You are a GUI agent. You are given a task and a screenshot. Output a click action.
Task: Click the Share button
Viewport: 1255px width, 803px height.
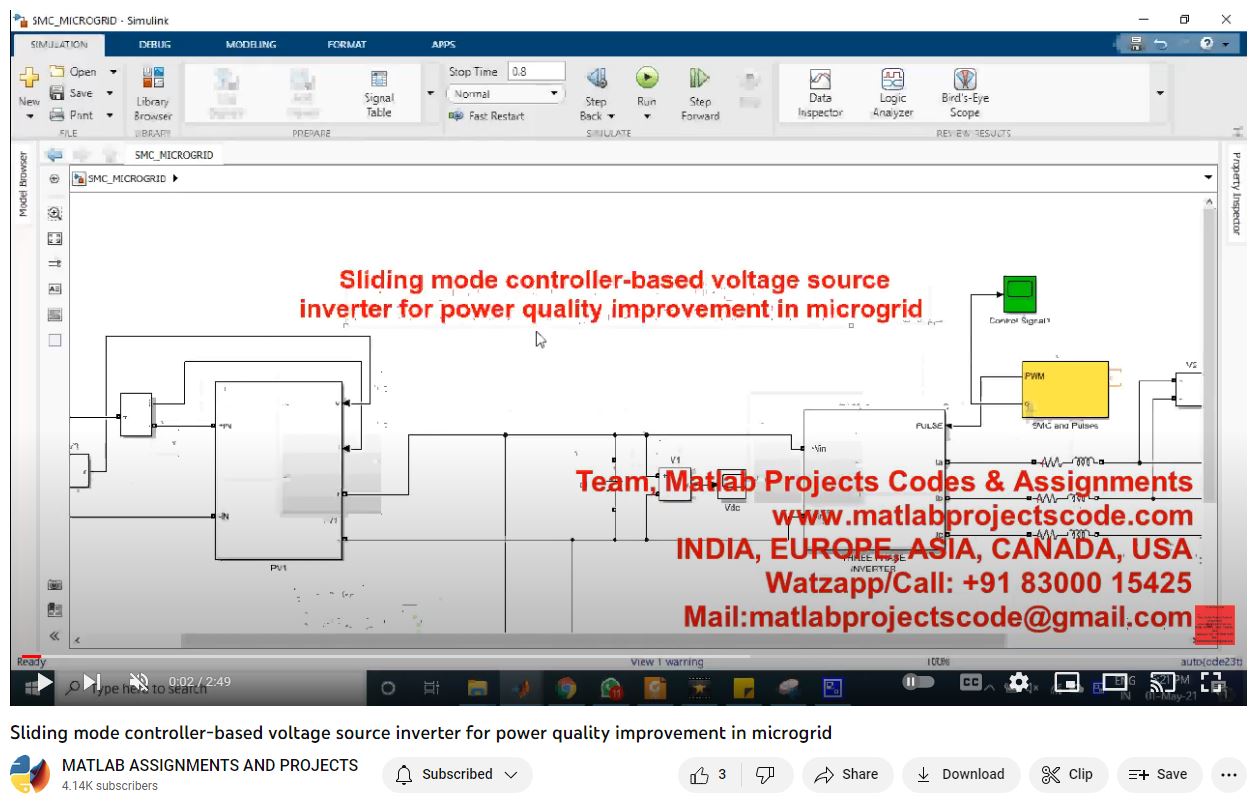click(x=846, y=774)
